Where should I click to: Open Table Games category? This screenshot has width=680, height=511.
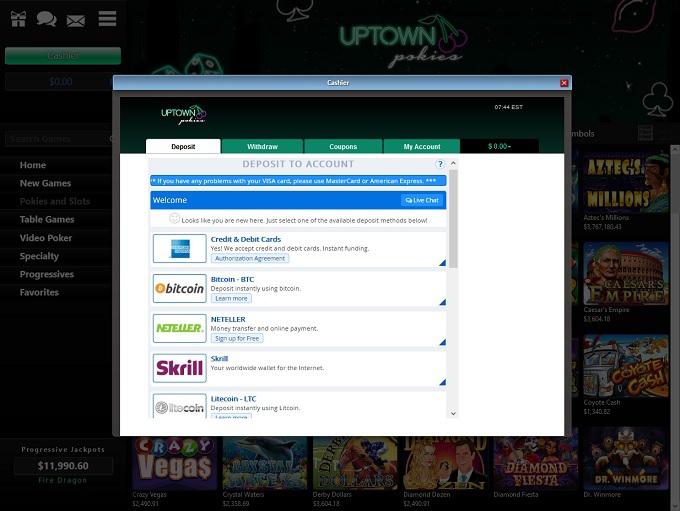[x=47, y=220]
